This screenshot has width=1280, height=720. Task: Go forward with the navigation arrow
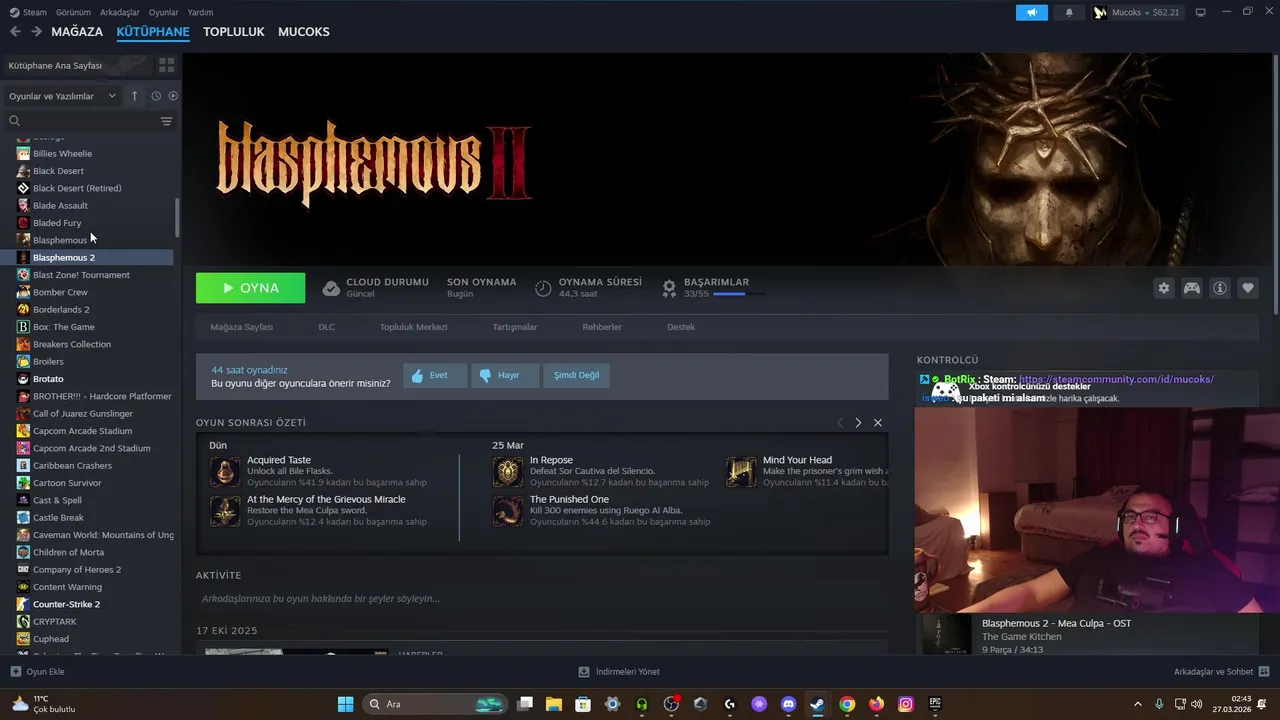point(36,32)
